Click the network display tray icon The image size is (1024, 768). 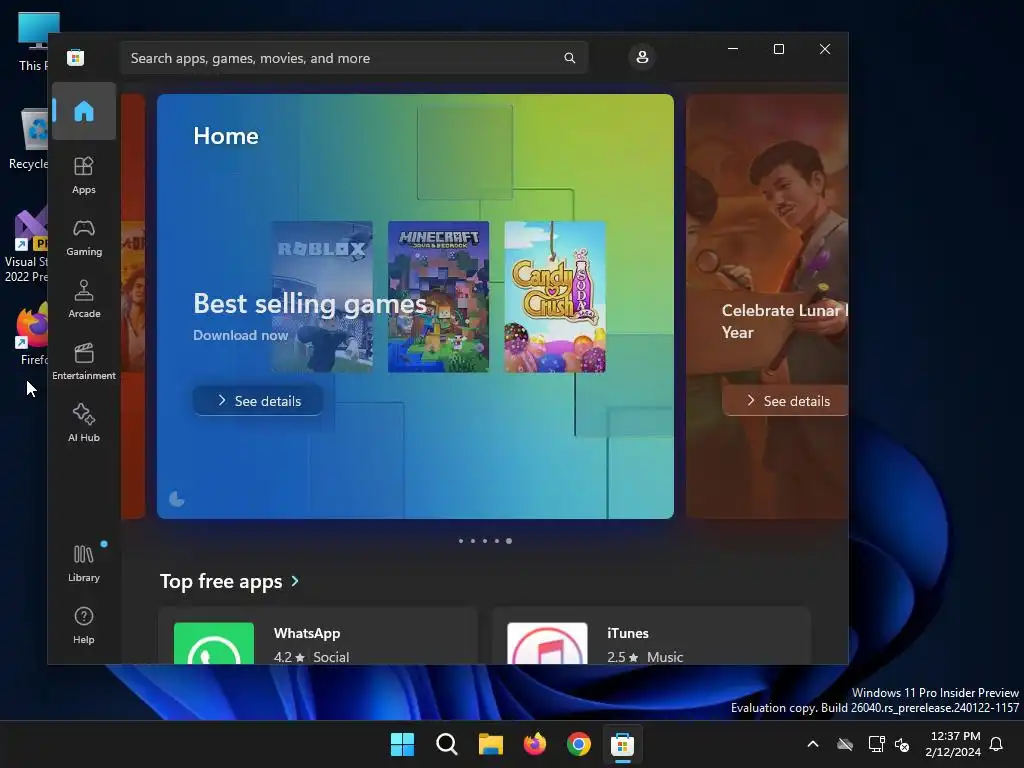pos(876,744)
